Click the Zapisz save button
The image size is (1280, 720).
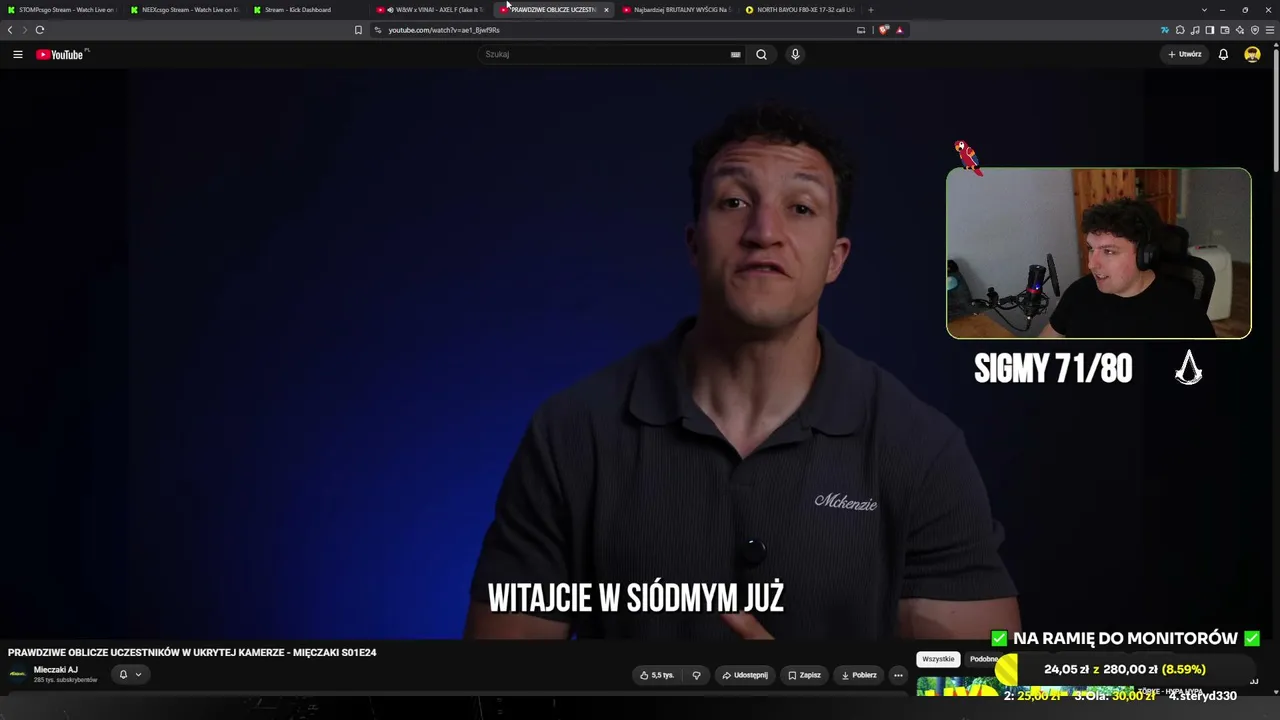(x=804, y=675)
